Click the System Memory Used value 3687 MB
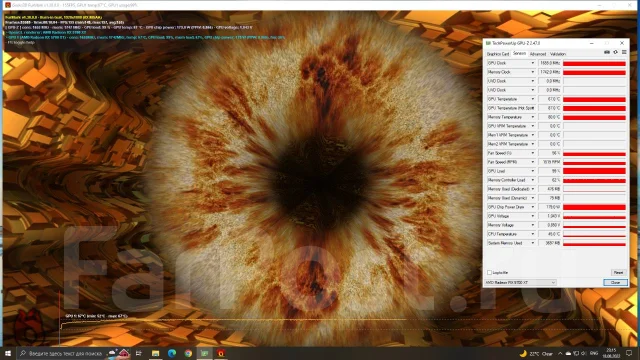Image resolution: width=640 pixels, height=360 pixels. tap(550, 243)
